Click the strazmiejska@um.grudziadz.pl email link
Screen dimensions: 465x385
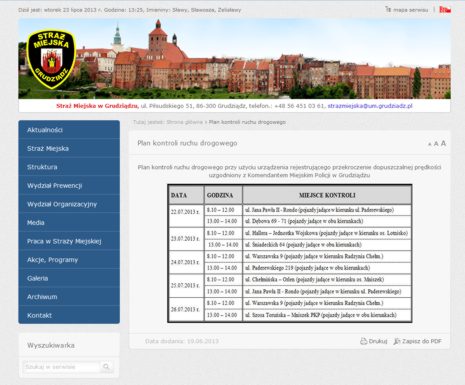[x=370, y=106]
